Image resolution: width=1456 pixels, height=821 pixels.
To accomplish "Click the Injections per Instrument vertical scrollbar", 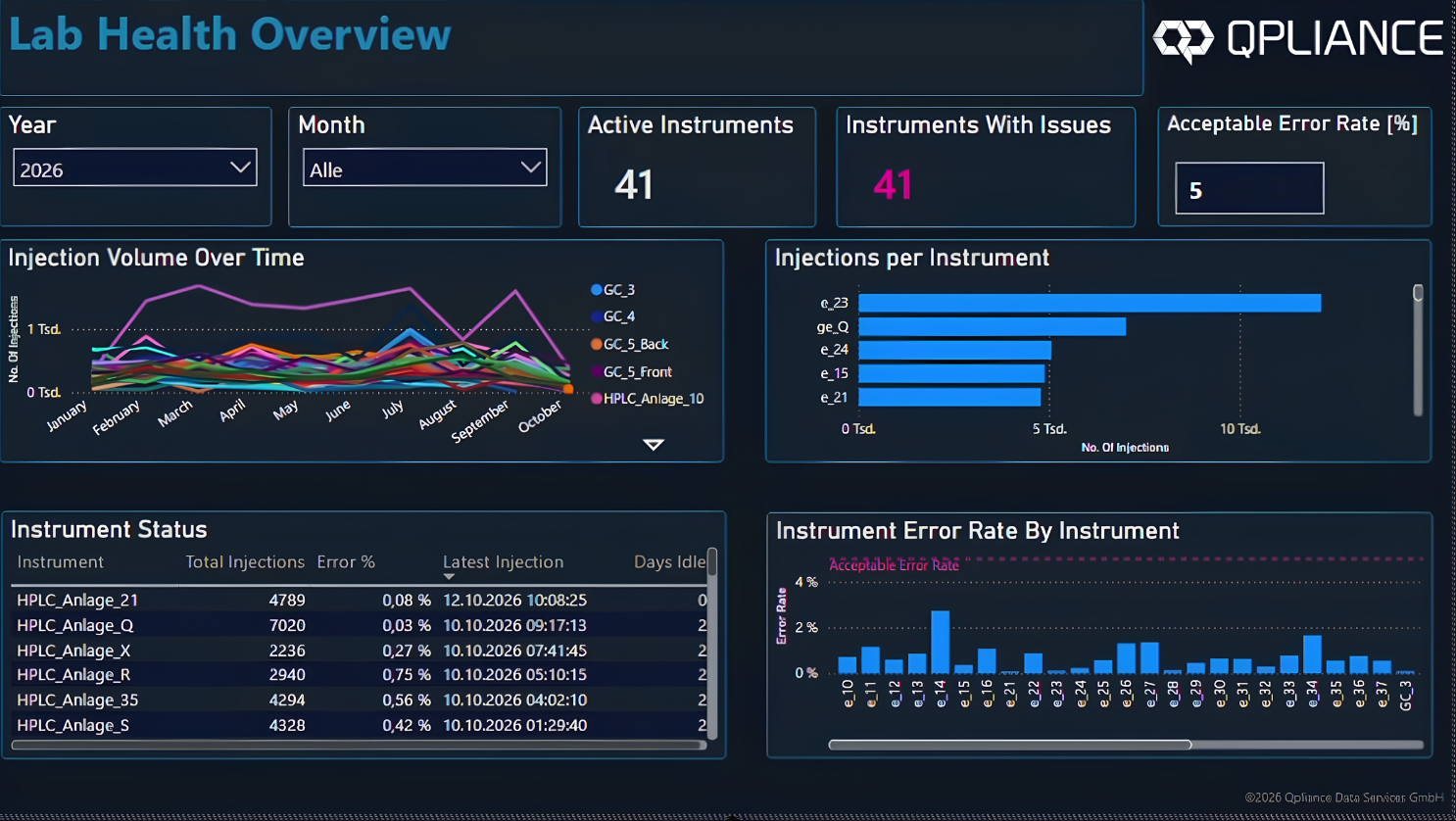I will [1418, 350].
